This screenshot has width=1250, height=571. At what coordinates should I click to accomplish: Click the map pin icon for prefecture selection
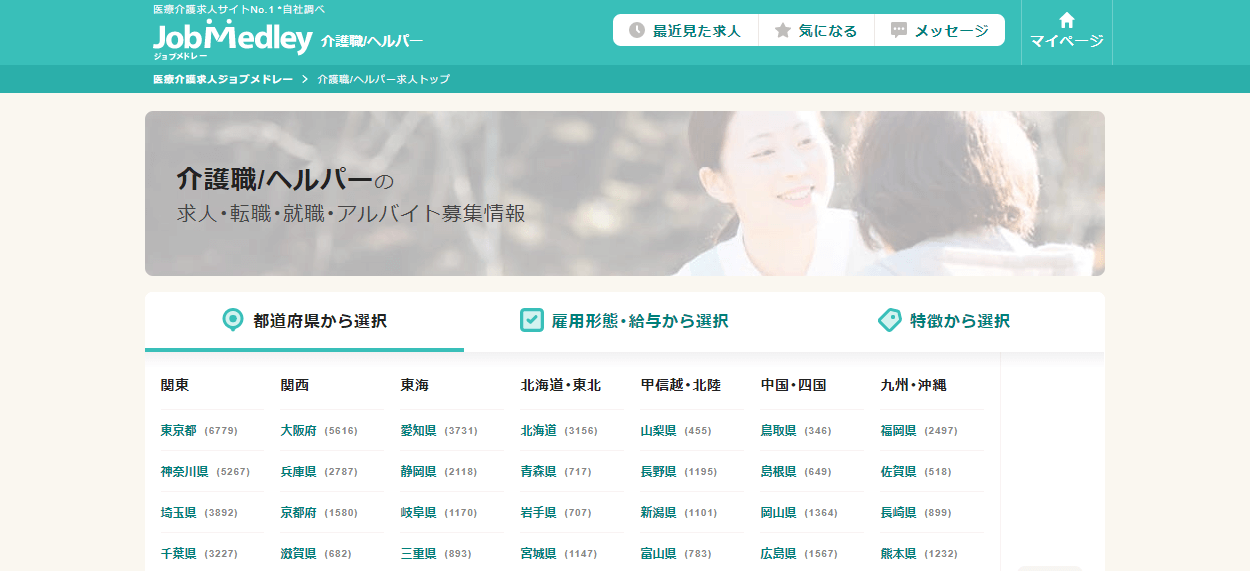pos(232,320)
